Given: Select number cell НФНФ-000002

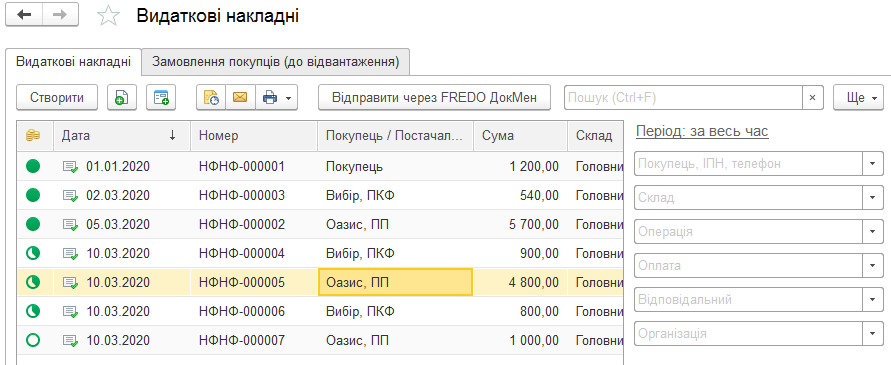Looking at the screenshot, I should (x=254, y=224).
